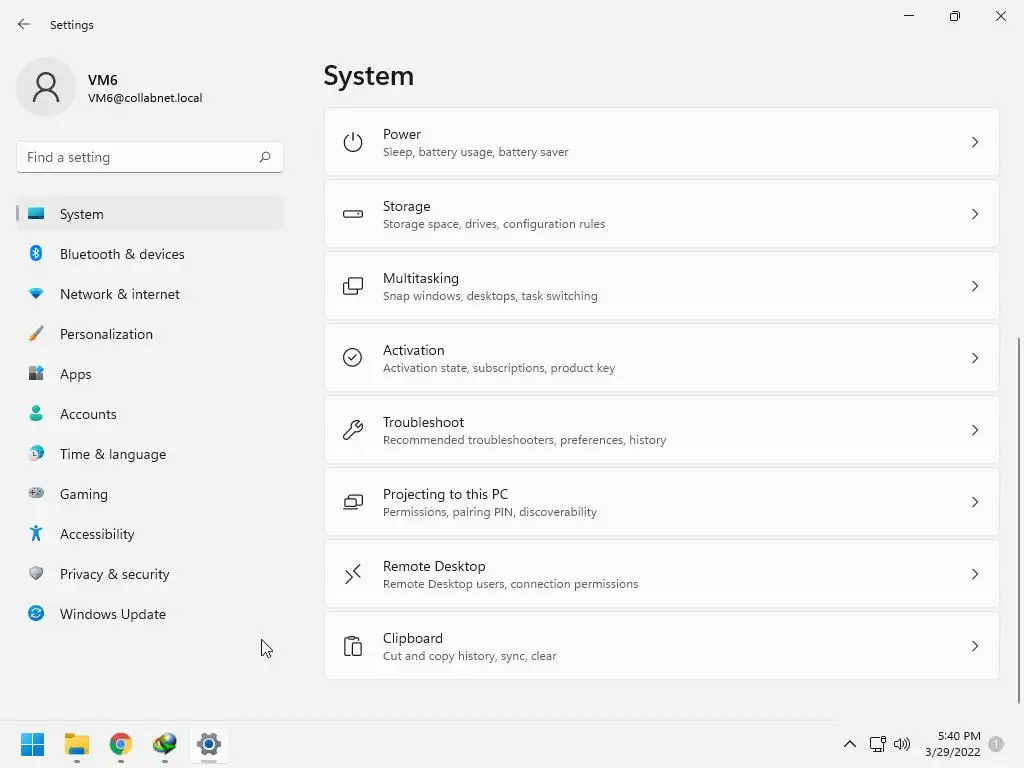Open Google Chrome from the taskbar

(x=121, y=744)
